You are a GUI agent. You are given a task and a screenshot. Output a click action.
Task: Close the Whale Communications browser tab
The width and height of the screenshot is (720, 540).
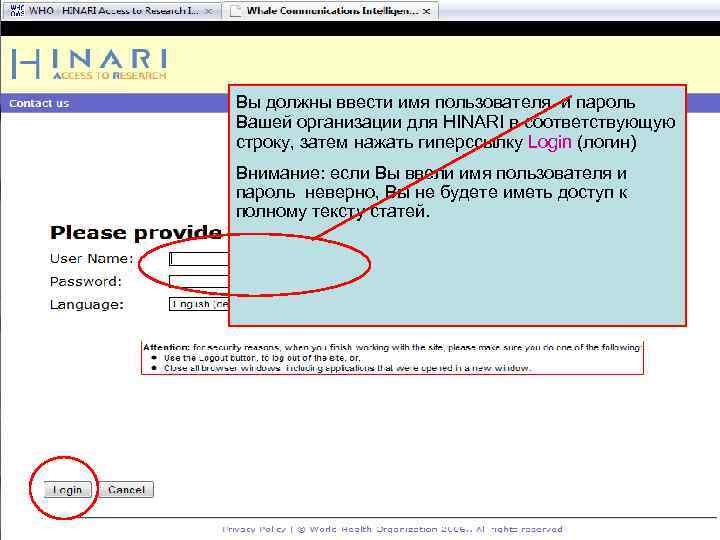click(x=427, y=11)
